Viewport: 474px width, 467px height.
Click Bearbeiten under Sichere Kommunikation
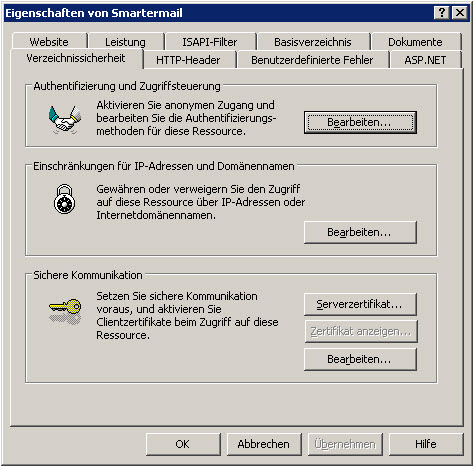pyautogui.click(x=360, y=359)
